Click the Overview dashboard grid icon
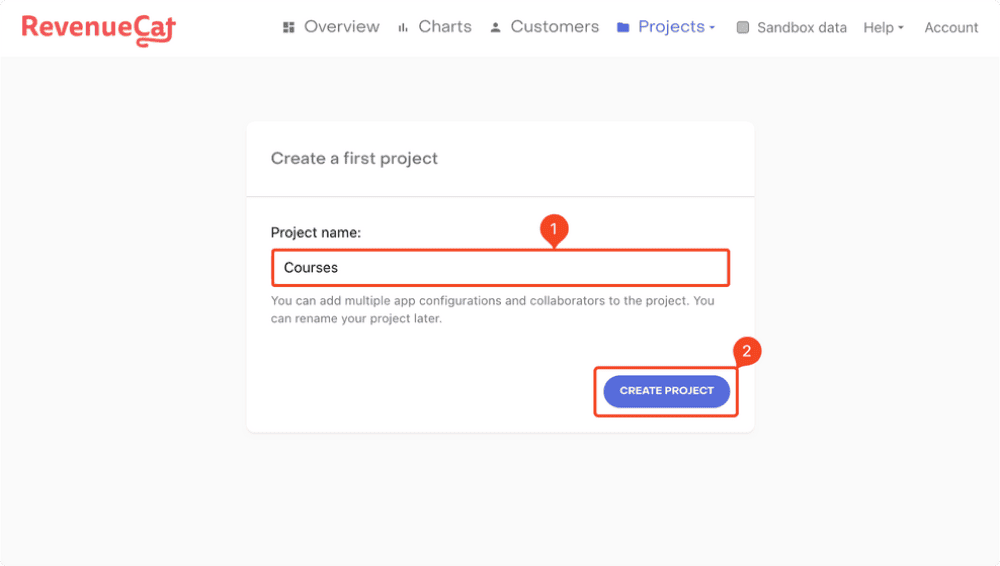This screenshot has width=1000, height=566. pos(289,28)
